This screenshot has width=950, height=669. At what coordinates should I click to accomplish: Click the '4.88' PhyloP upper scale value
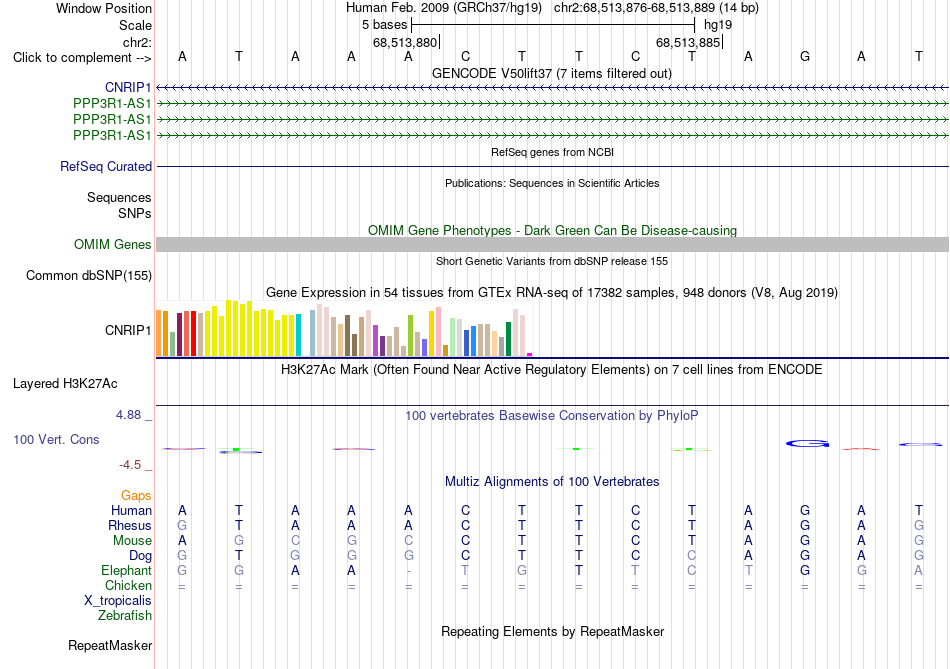[x=128, y=415]
